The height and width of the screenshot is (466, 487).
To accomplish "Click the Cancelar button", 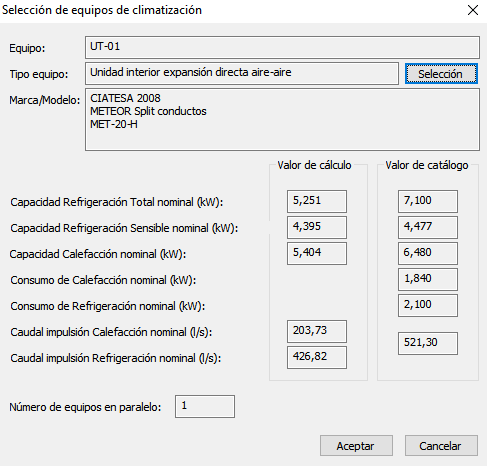I will click(441, 446).
